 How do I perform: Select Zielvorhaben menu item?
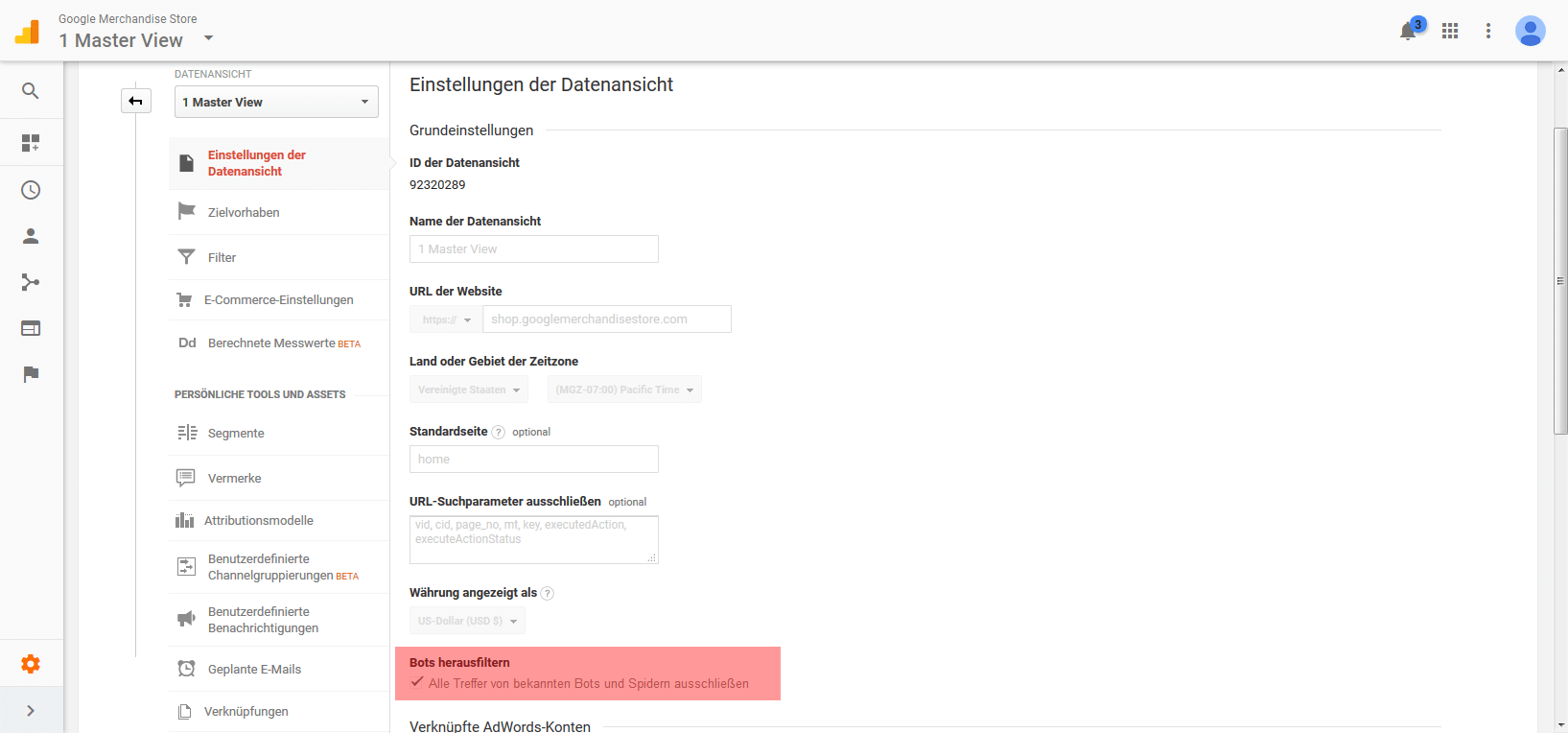click(x=279, y=212)
